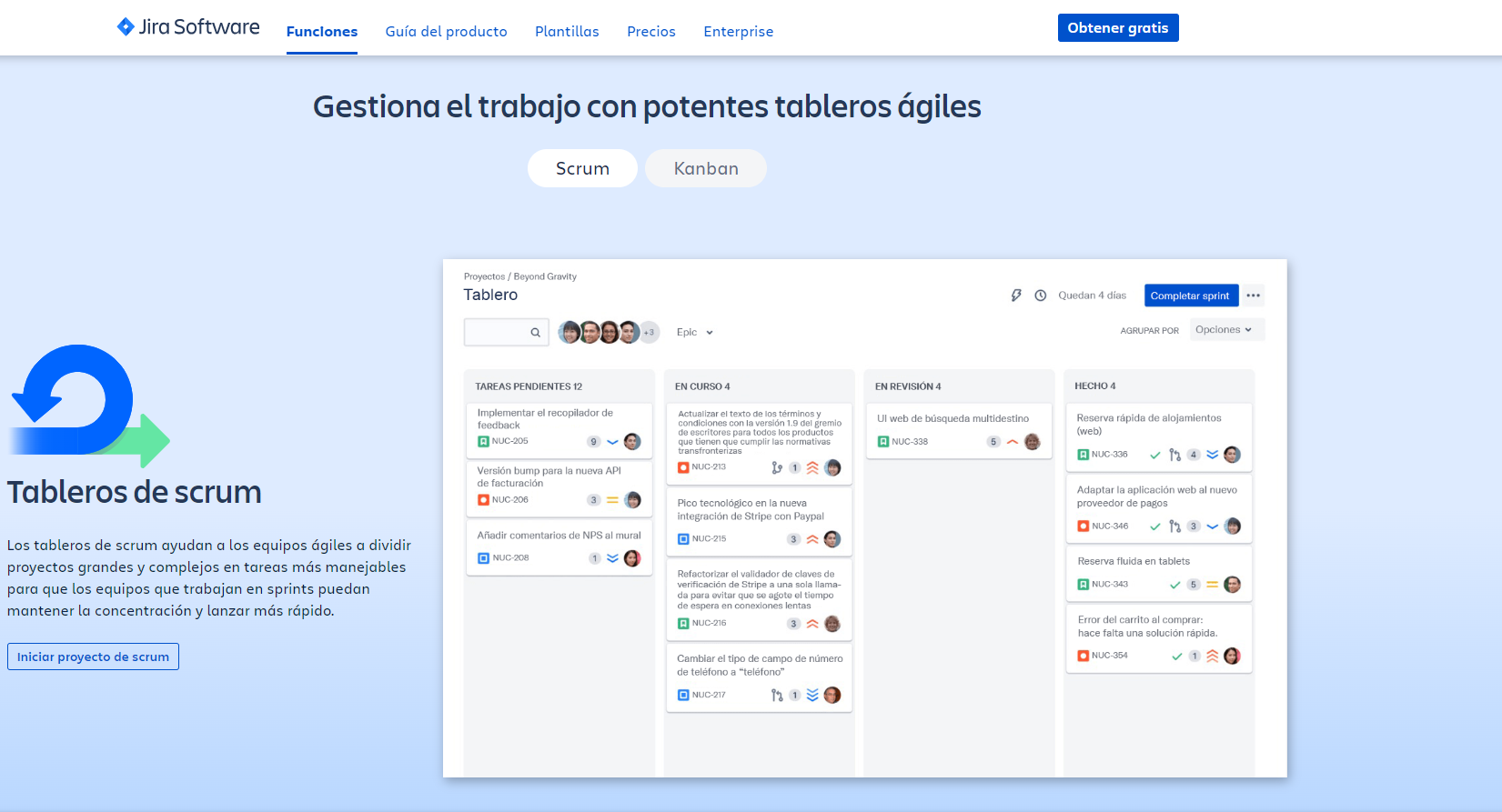The image size is (1502, 812).
Task: Open card Implementar el recopilador de feedback
Action: [559, 429]
